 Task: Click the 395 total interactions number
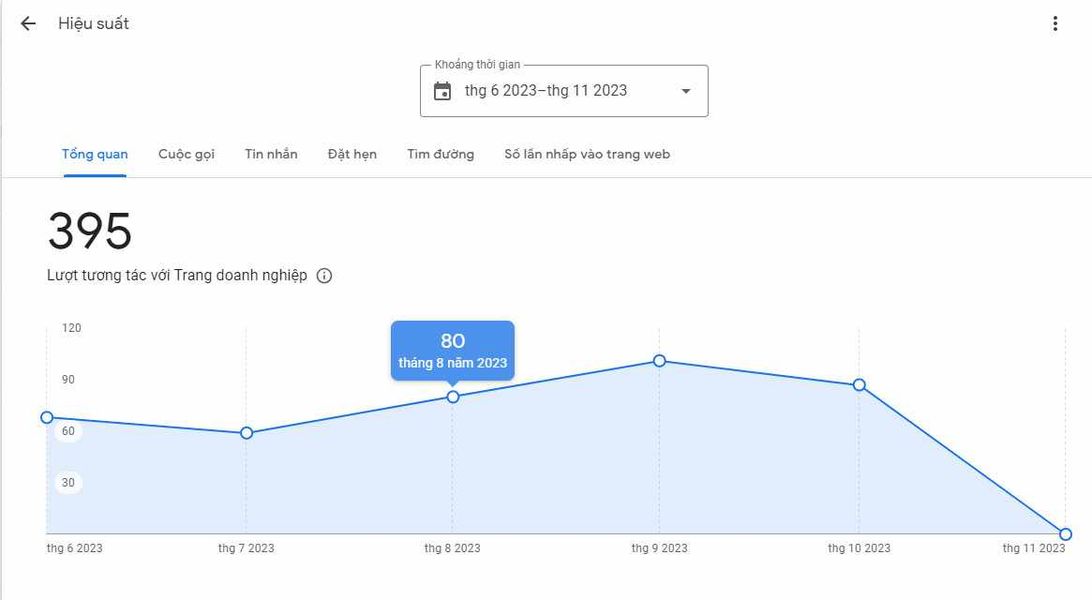(90, 232)
